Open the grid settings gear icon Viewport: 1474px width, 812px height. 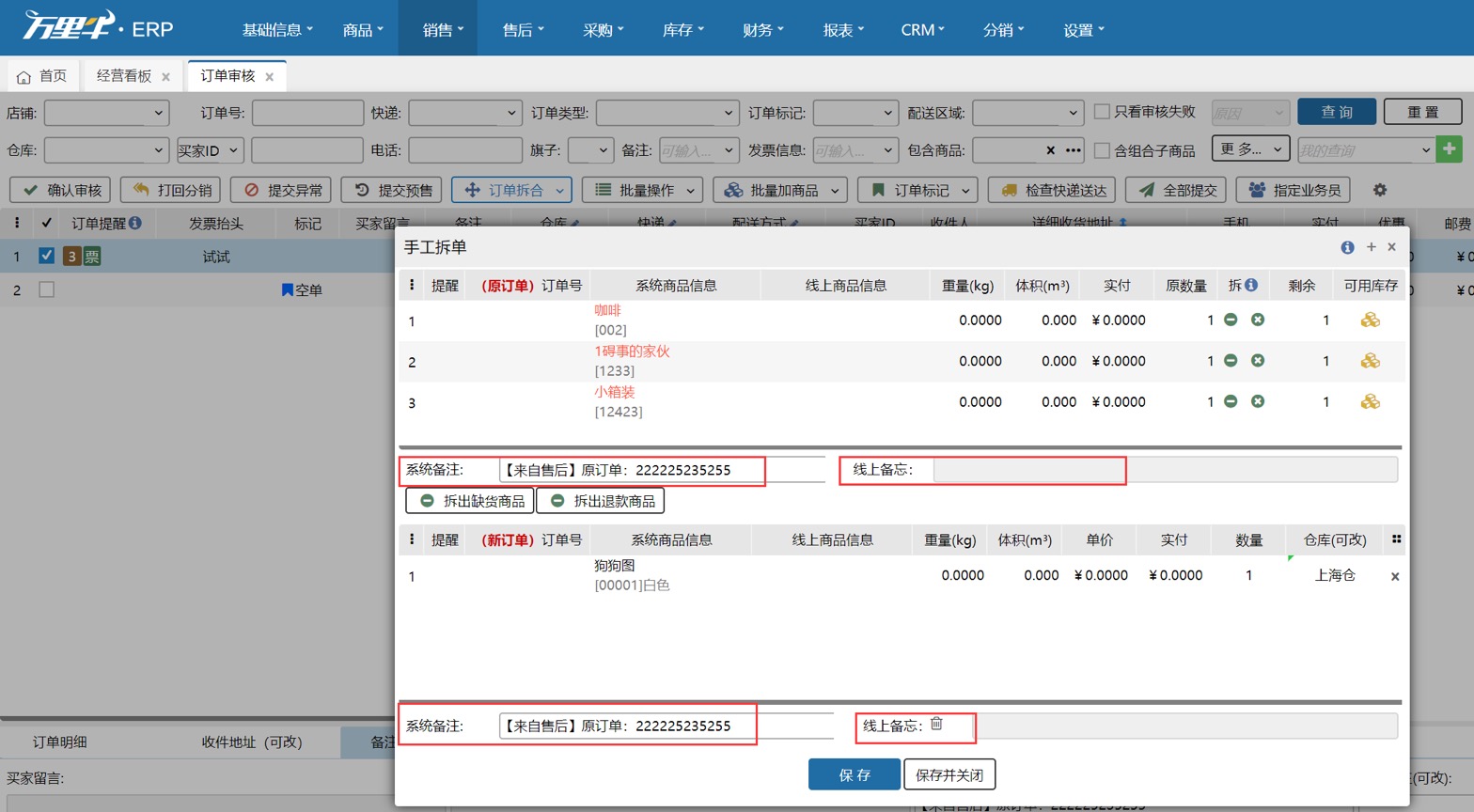1380,190
